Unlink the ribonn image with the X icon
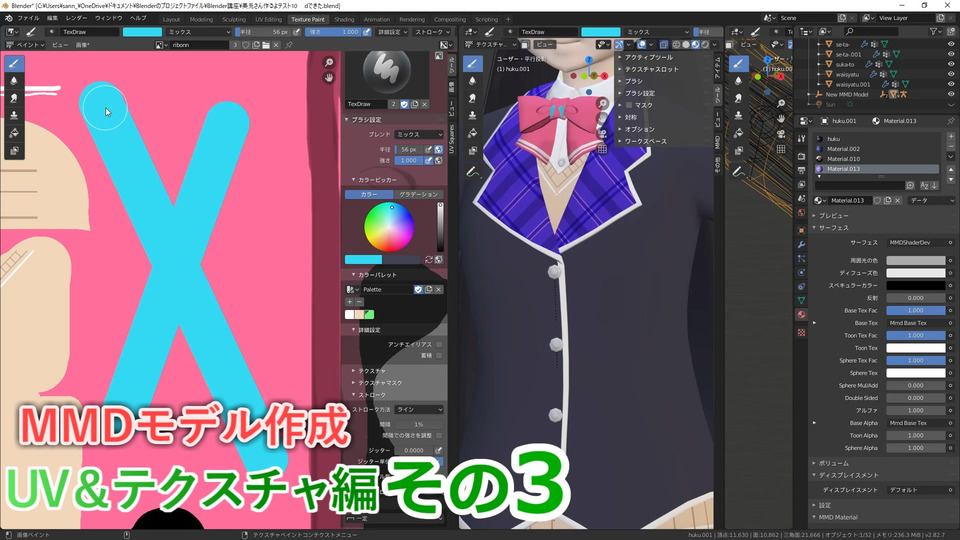 click(276, 45)
